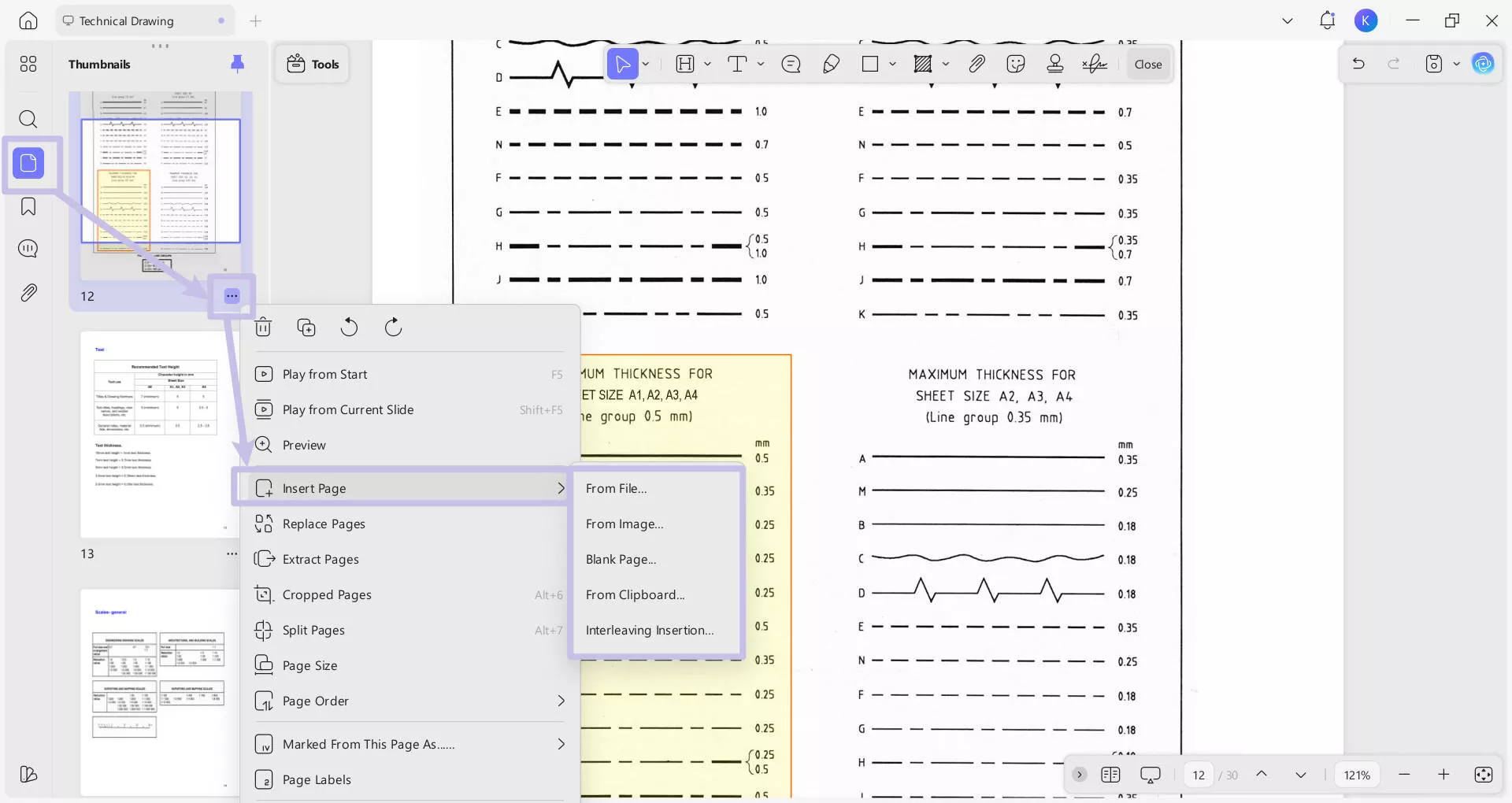Expand the highlight tool options dropdown
Viewport: 1512px width, 803px height.
707,64
